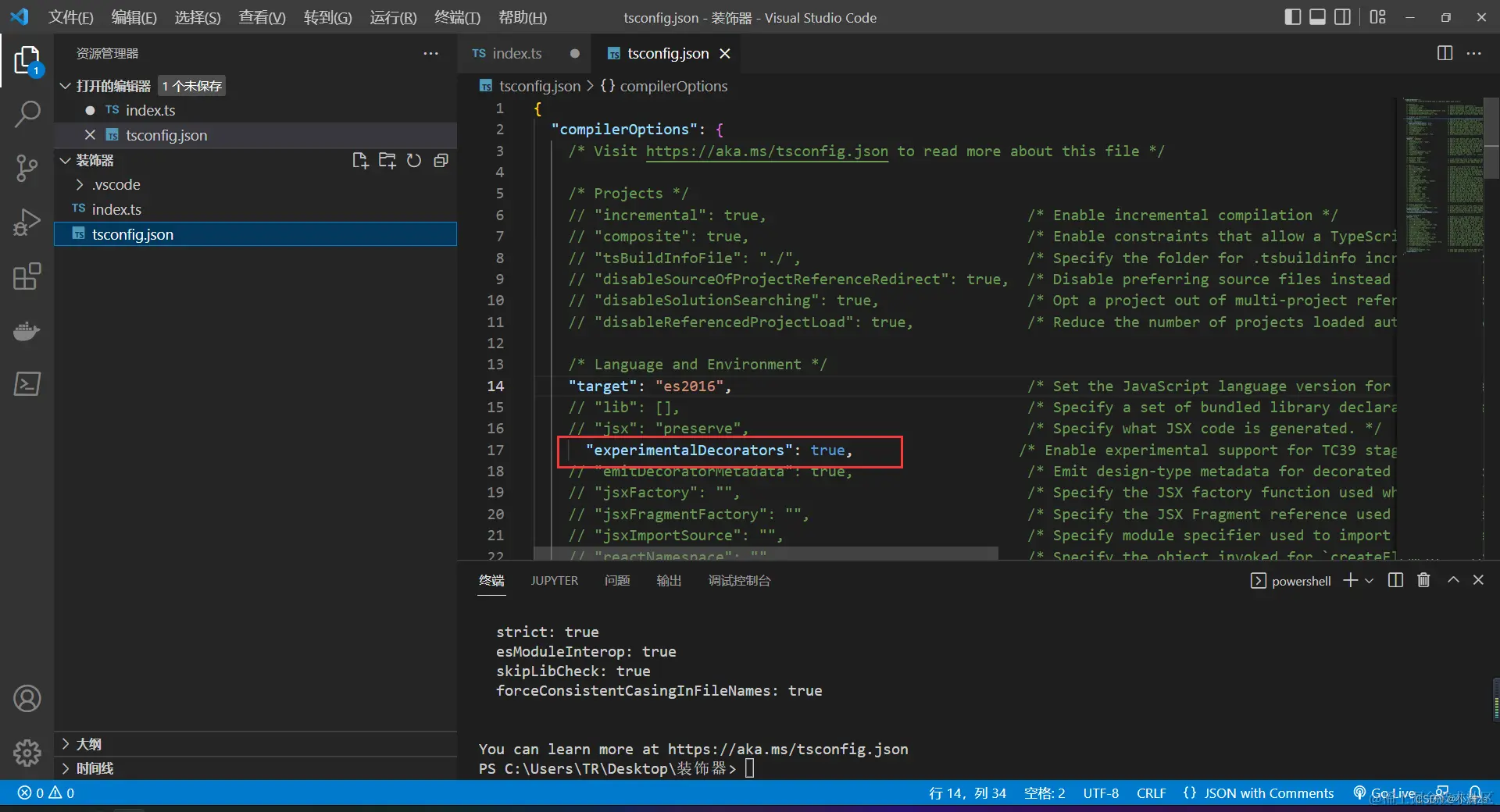
Task: Change end of line sequence CRLF
Action: [x=1151, y=793]
